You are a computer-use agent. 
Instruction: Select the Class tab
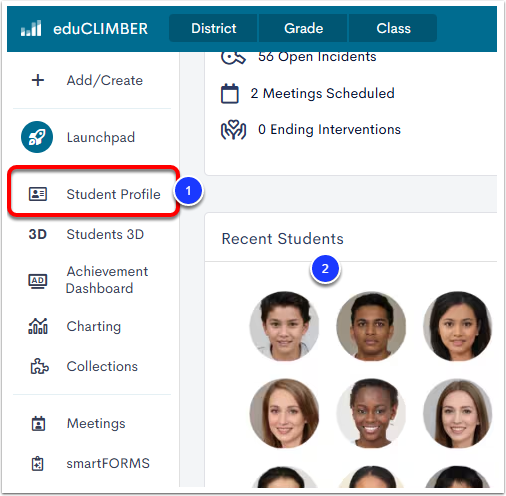point(393,28)
